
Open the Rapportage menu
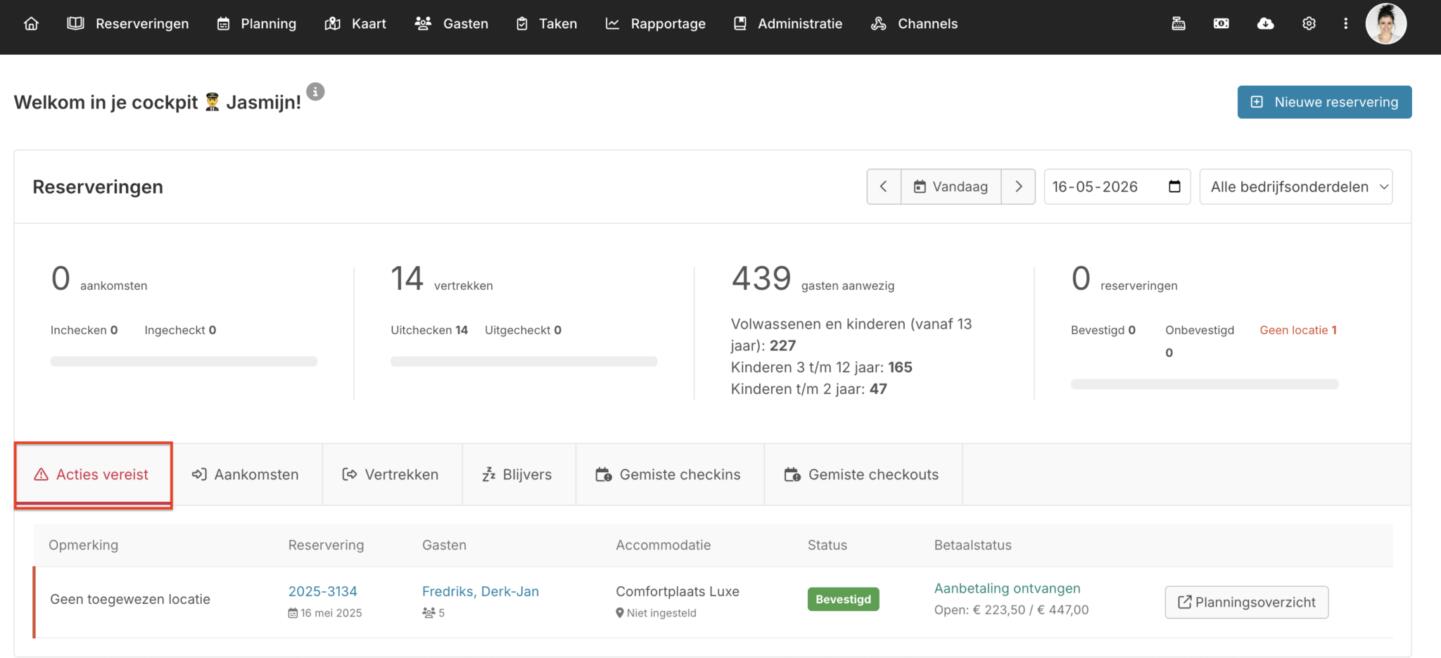(x=655, y=23)
